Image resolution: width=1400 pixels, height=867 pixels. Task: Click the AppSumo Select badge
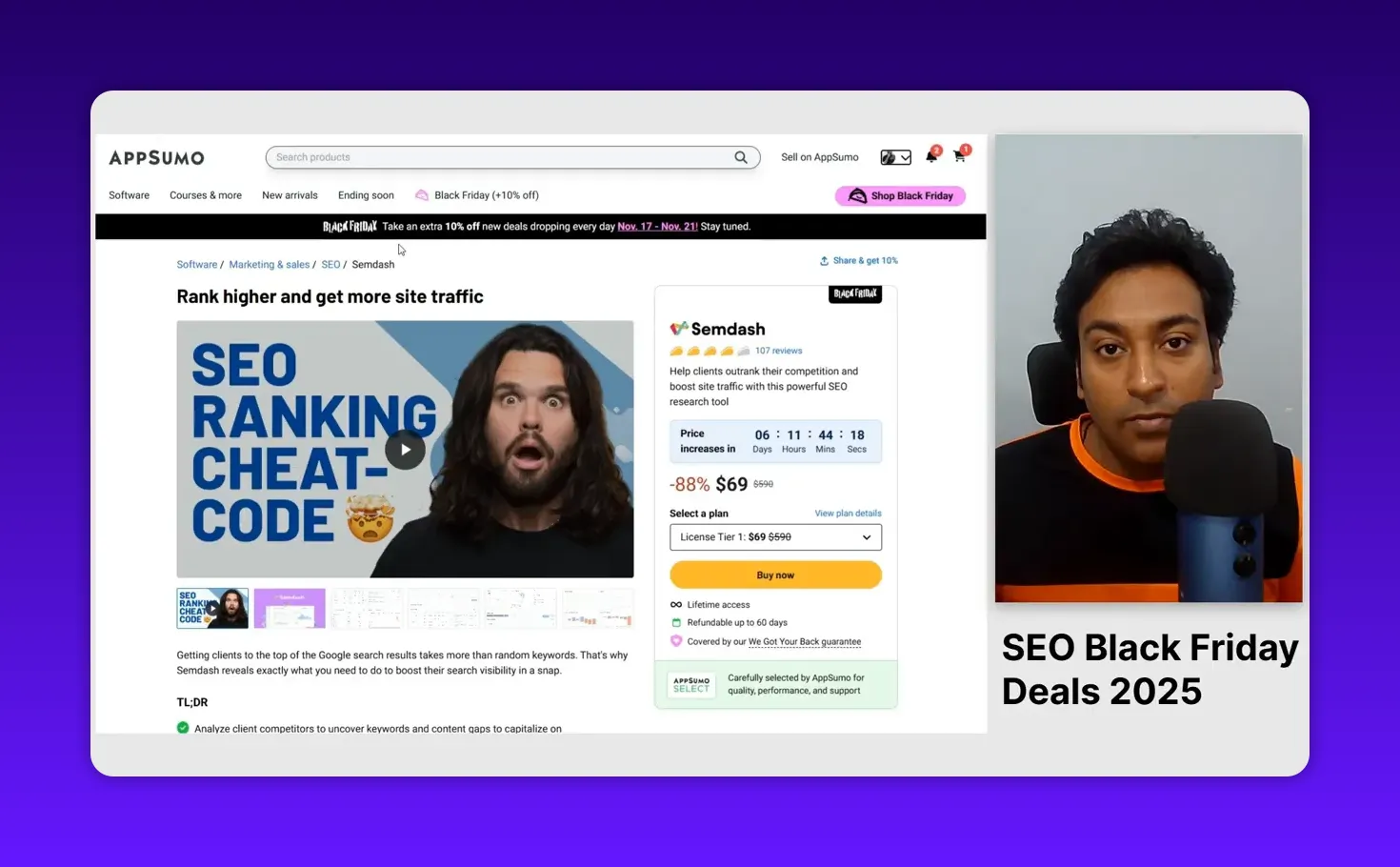[x=691, y=685]
